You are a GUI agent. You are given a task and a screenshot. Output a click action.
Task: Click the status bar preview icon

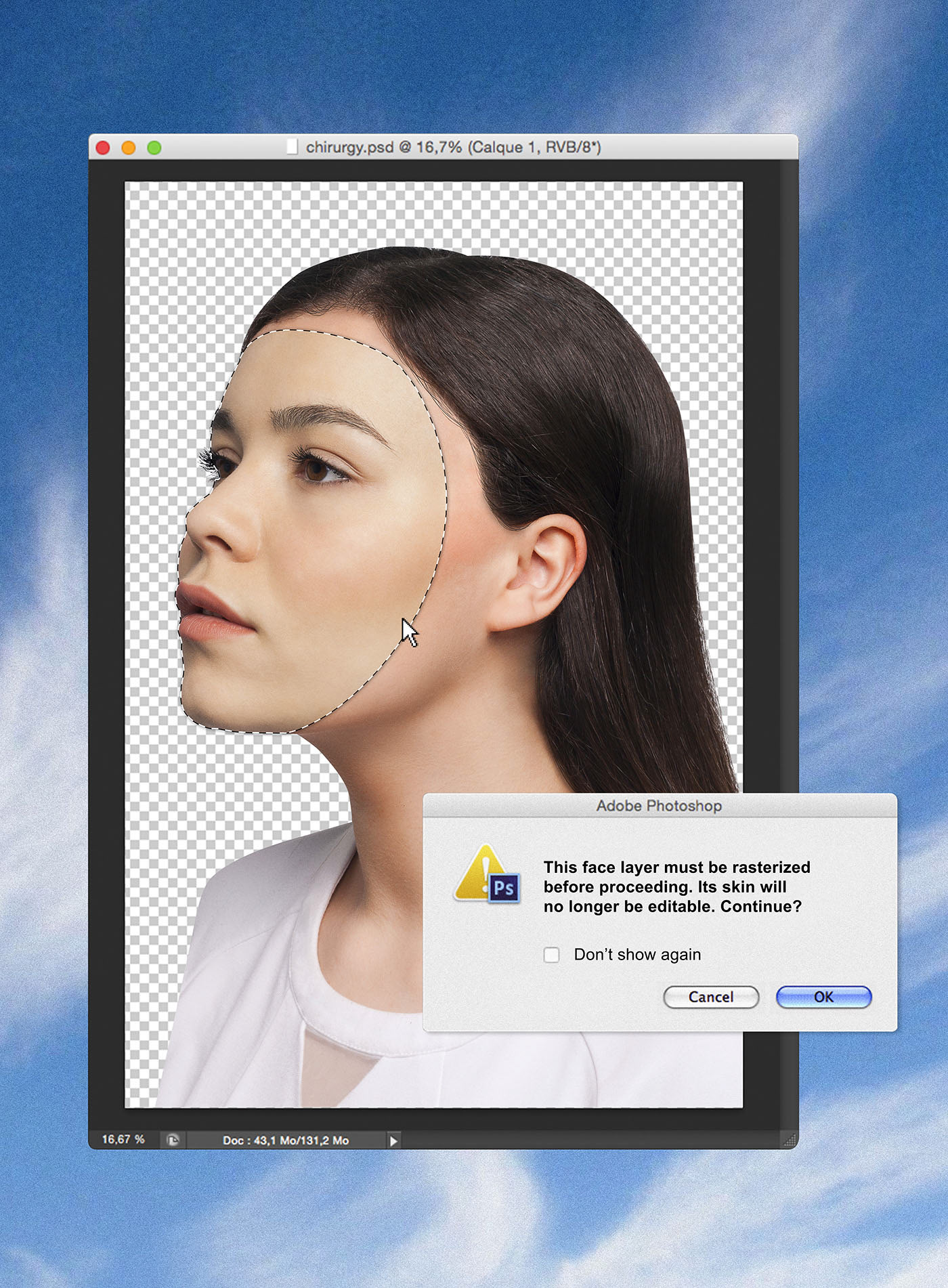pyautogui.click(x=173, y=1140)
